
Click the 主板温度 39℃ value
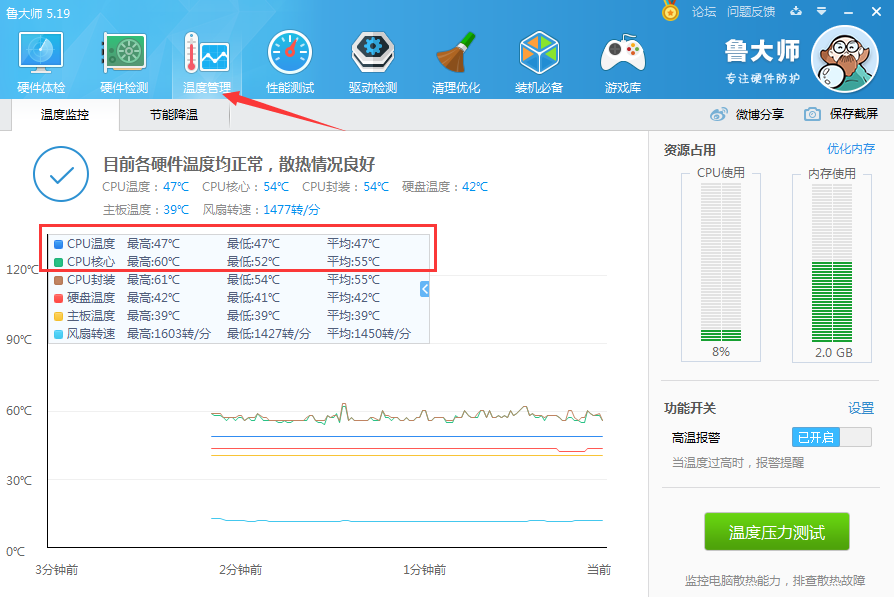tap(176, 210)
